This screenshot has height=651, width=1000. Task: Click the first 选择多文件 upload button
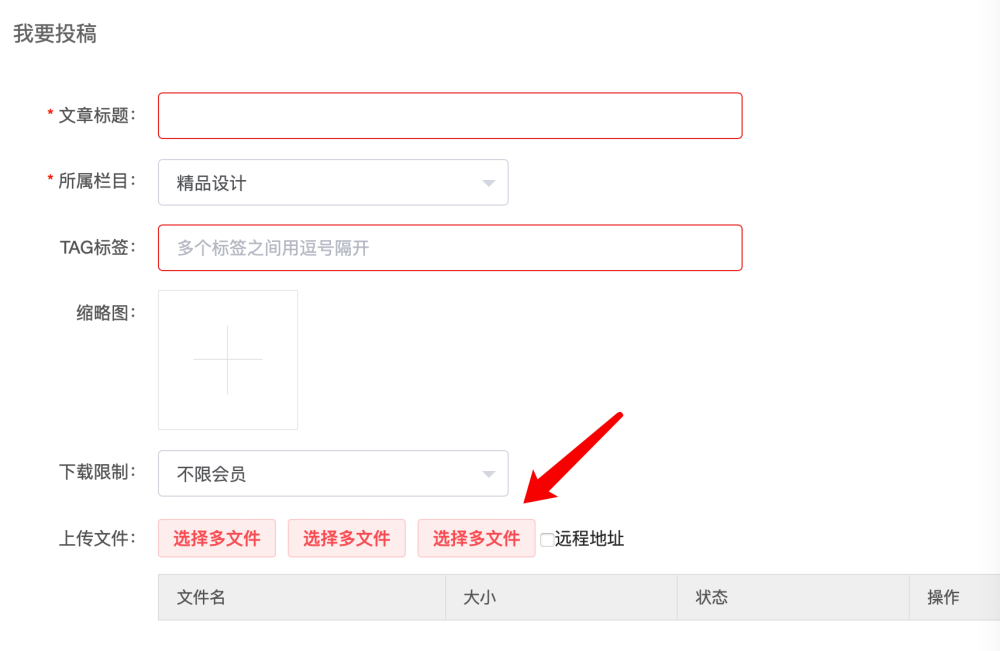pyautogui.click(x=217, y=538)
